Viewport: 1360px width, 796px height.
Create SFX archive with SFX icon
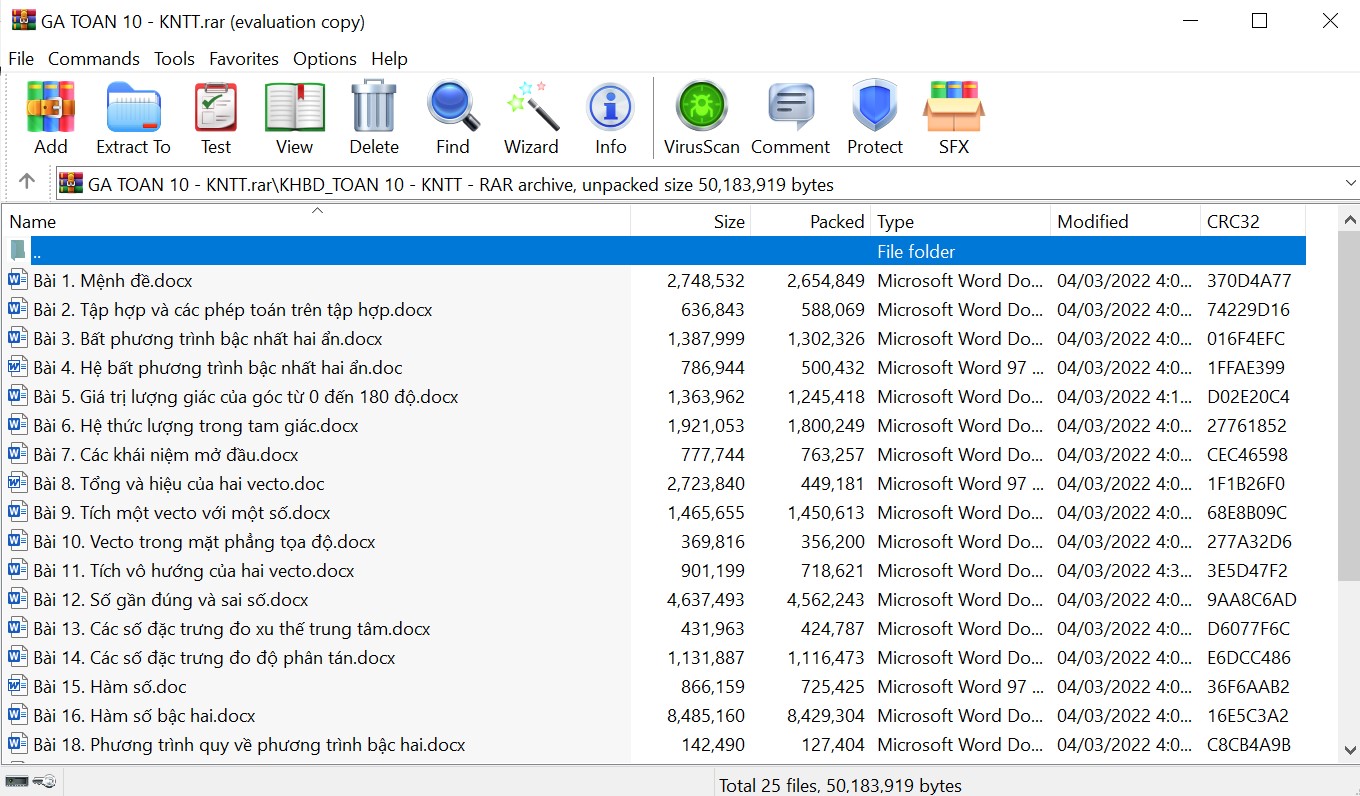point(954,118)
